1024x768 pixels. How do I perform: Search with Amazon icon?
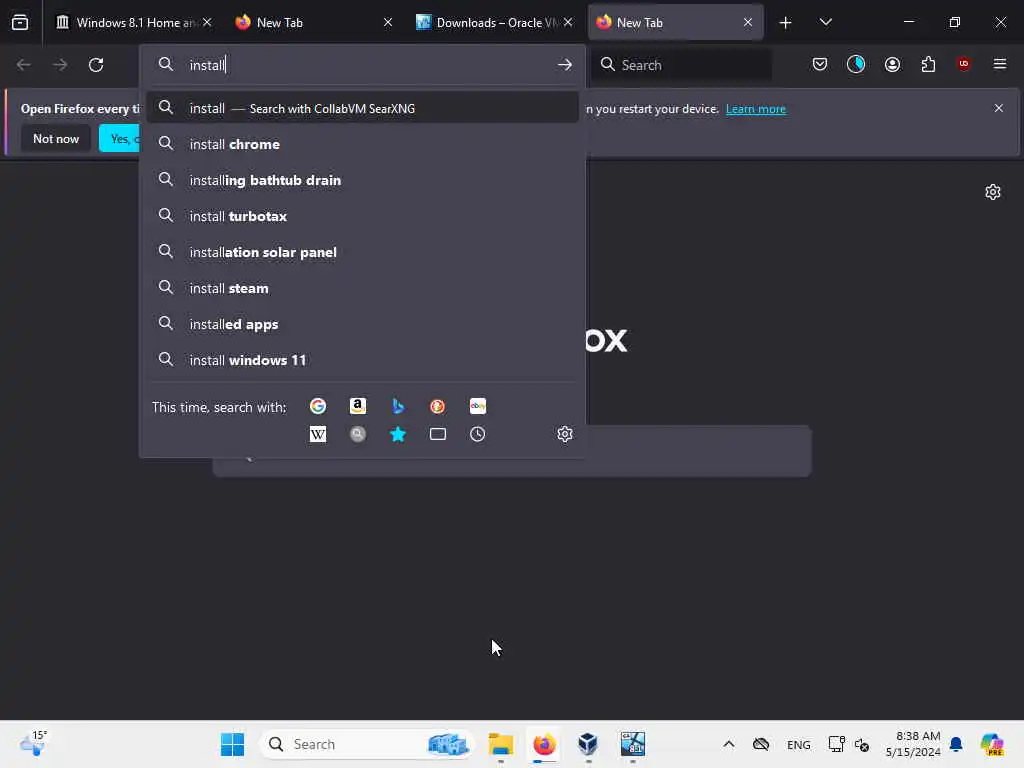357,406
